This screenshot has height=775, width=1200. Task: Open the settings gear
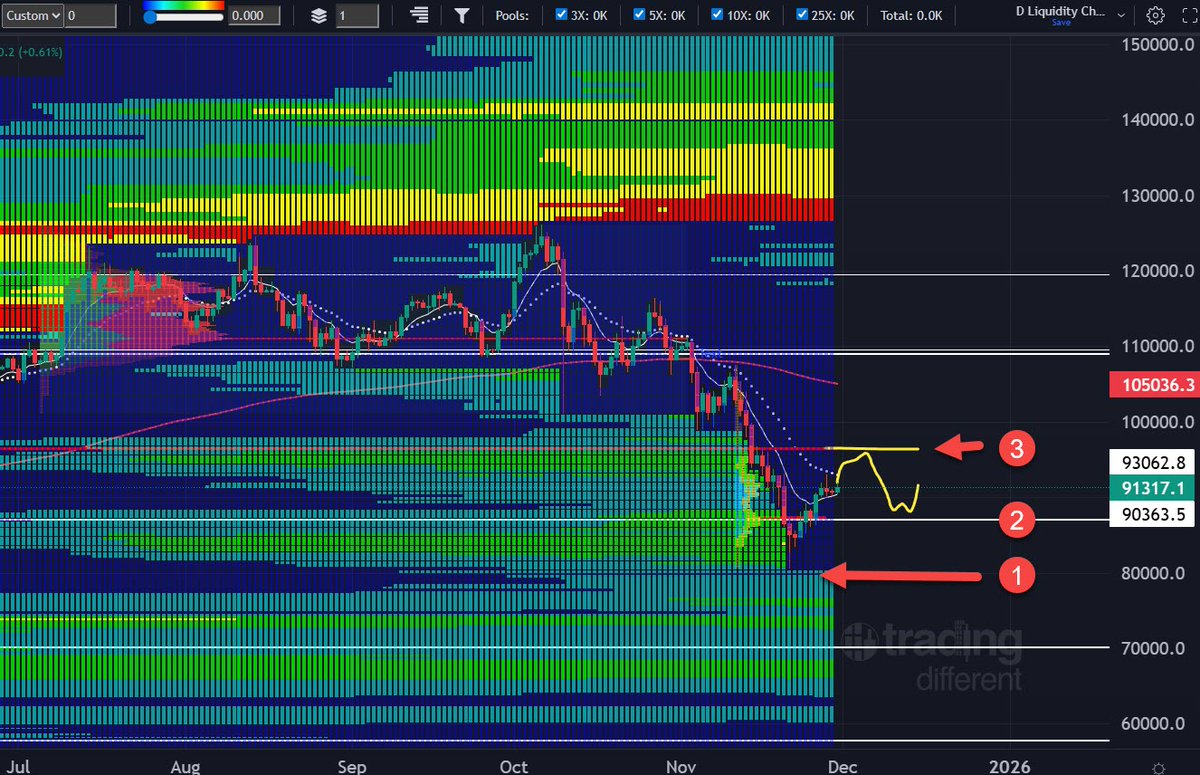(1155, 15)
